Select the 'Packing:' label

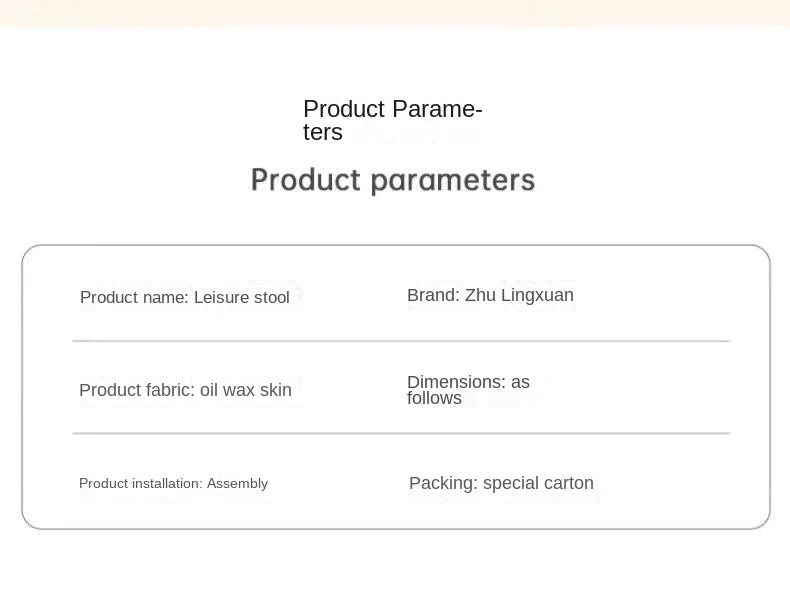(443, 483)
